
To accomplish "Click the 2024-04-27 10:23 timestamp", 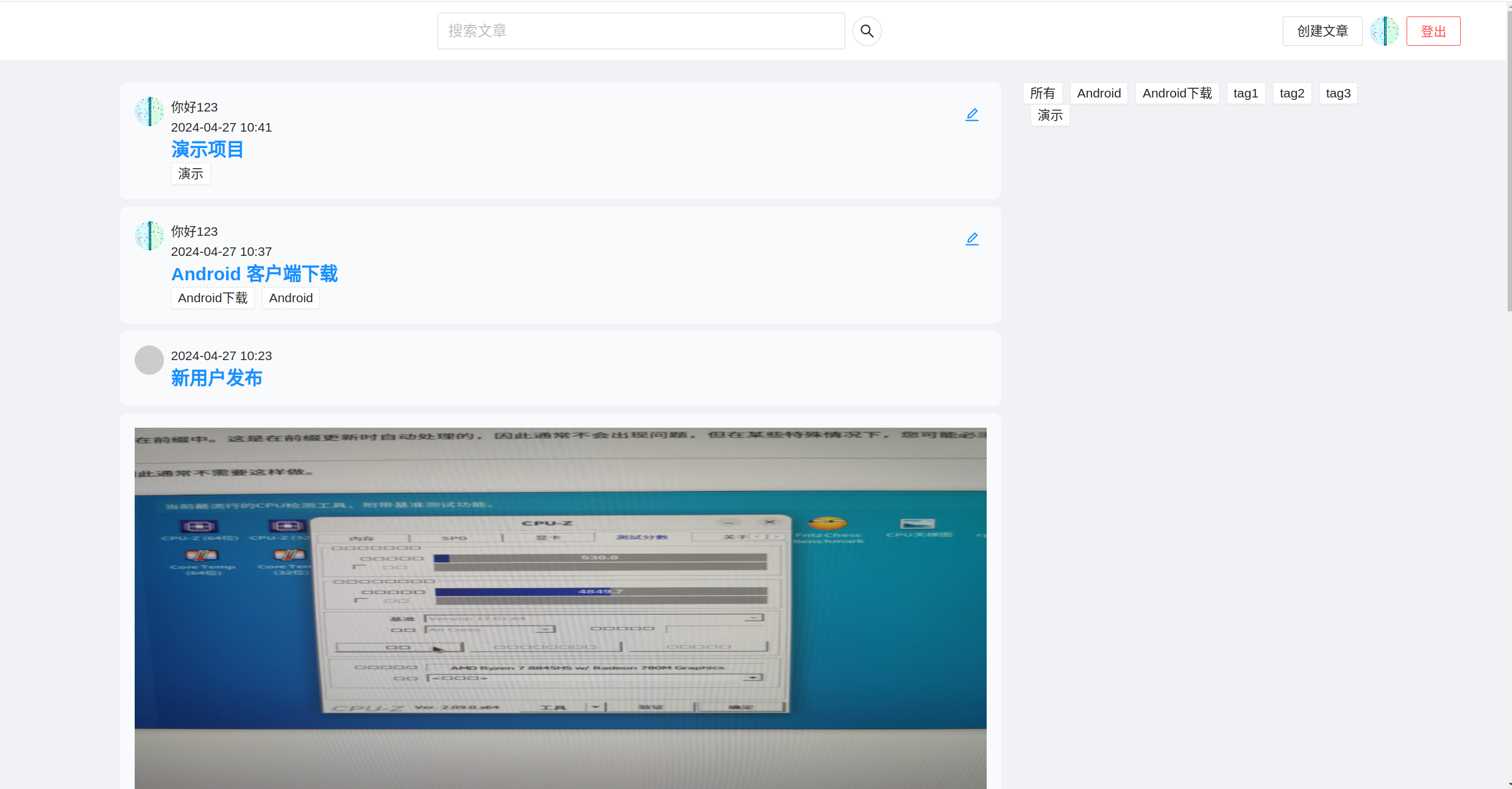I will 221,356.
